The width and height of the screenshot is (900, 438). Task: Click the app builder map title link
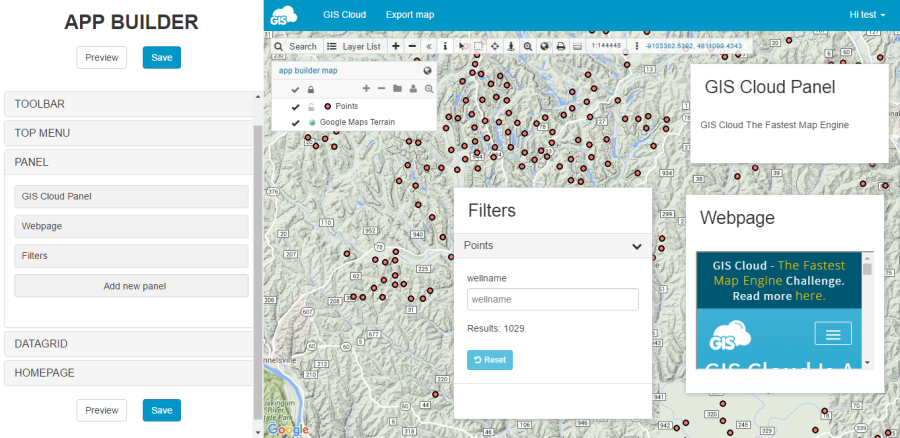[x=308, y=71]
